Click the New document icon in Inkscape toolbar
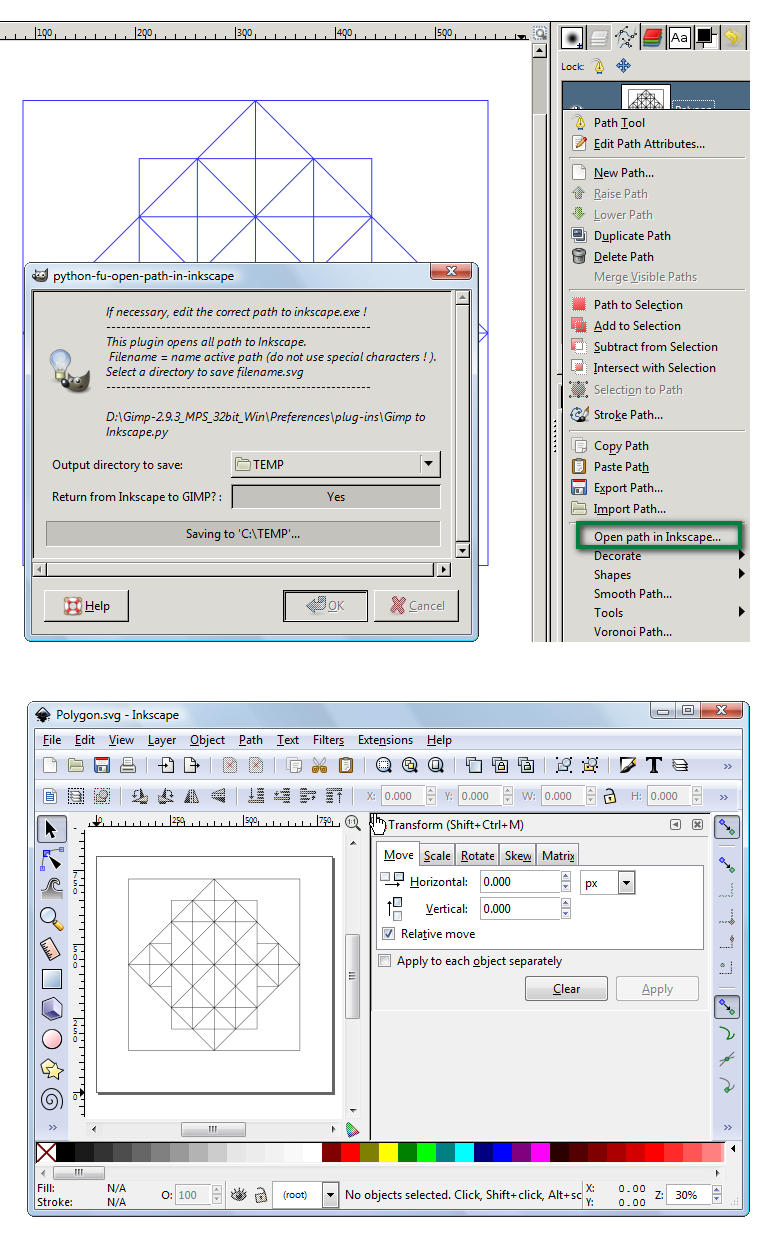The width and height of the screenshot is (774, 1248). tap(50, 766)
